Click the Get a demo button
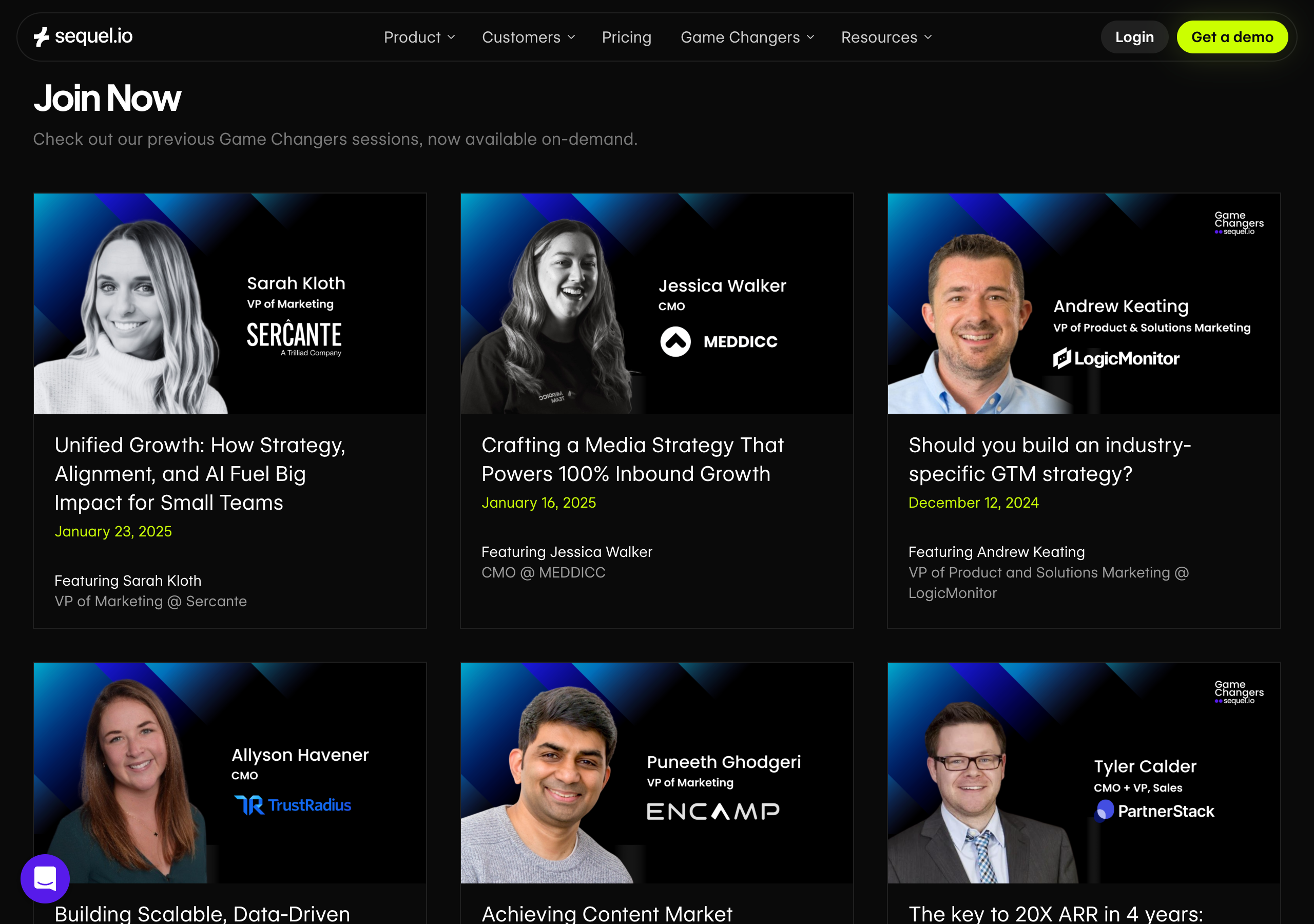Screen dimensions: 1314x924 click(x=1231, y=36)
